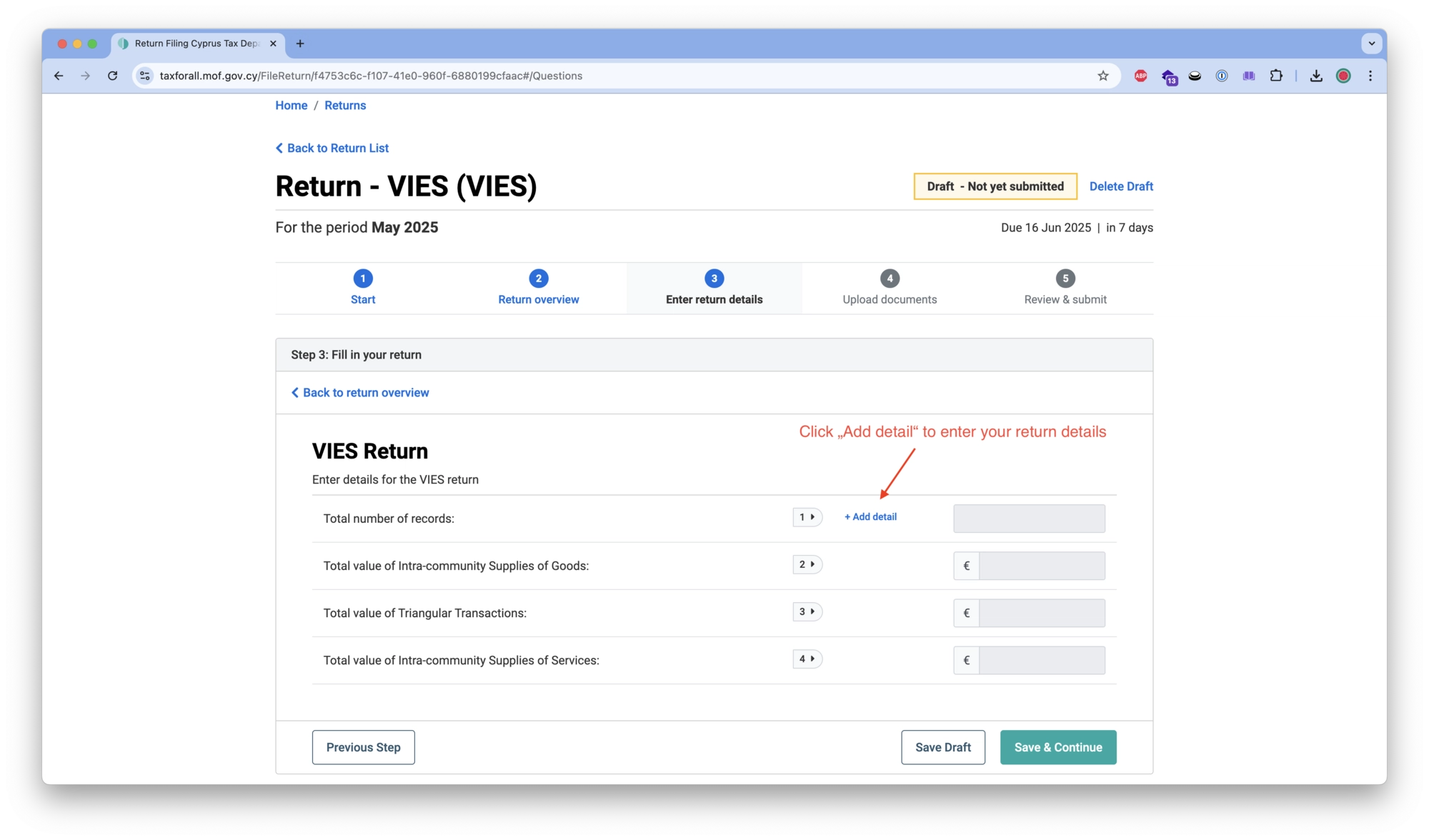
Task: Open the site information icon beside the URL
Action: point(145,75)
